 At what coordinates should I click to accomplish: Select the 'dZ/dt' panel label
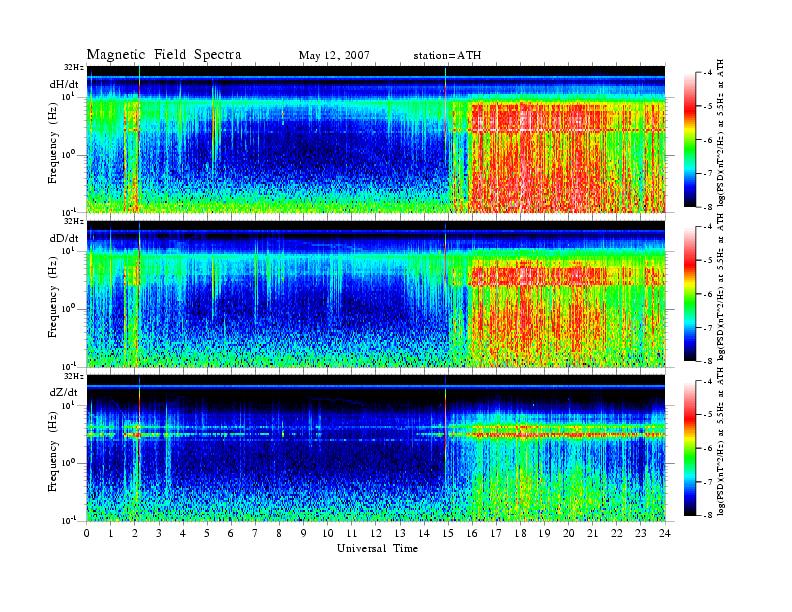[64, 392]
